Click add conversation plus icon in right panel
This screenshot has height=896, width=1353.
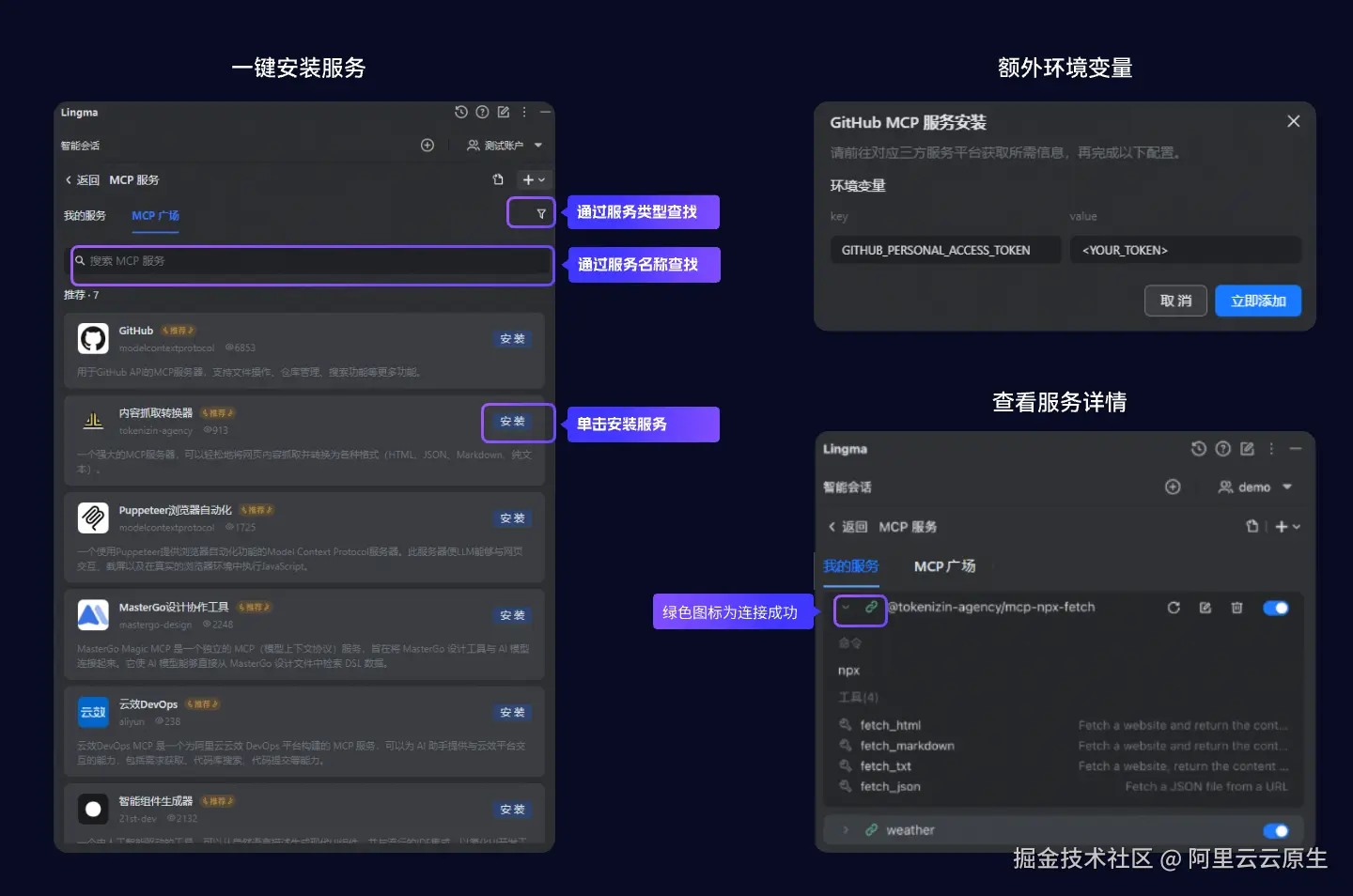pos(1173,487)
